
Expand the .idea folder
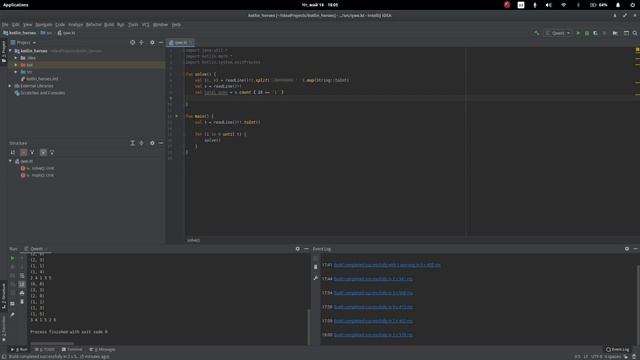click(x=16, y=58)
